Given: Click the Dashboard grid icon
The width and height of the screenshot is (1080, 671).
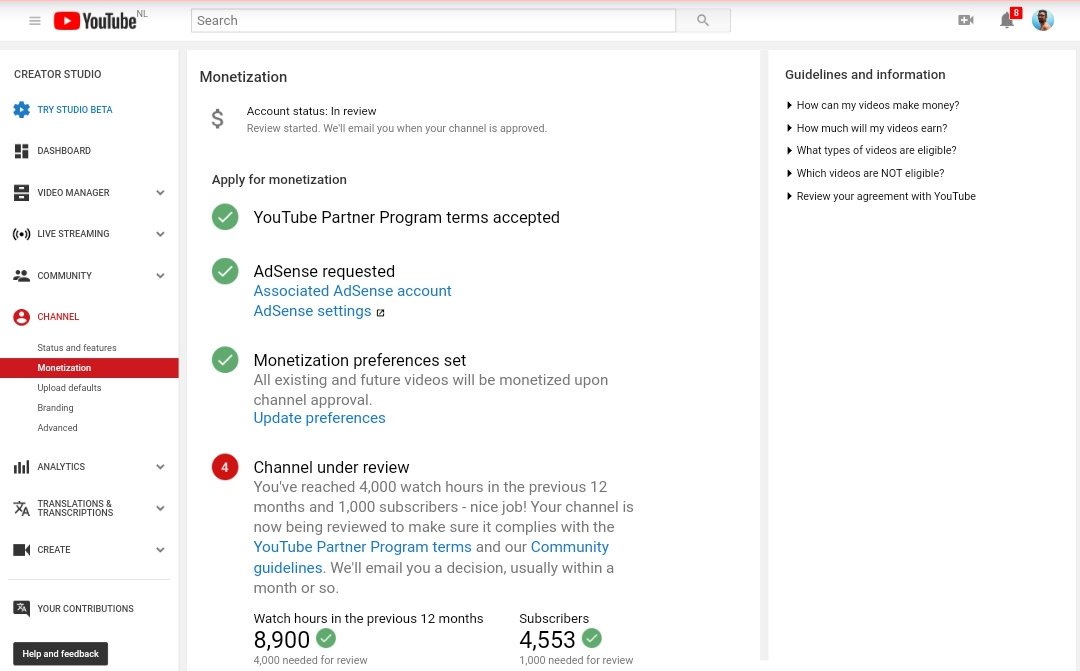Looking at the screenshot, I should pos(21,151).
